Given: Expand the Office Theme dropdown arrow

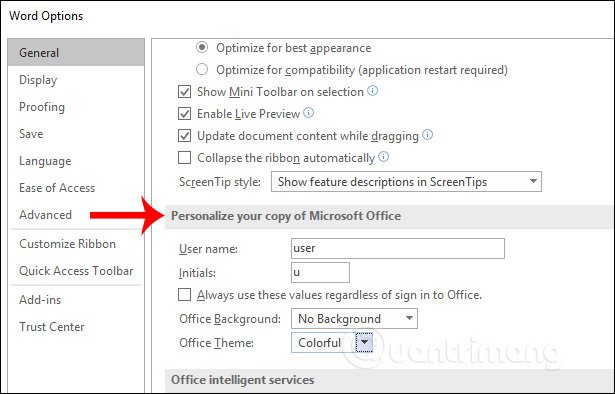Looking at the screenshot, I should click(x=364, y=342).
